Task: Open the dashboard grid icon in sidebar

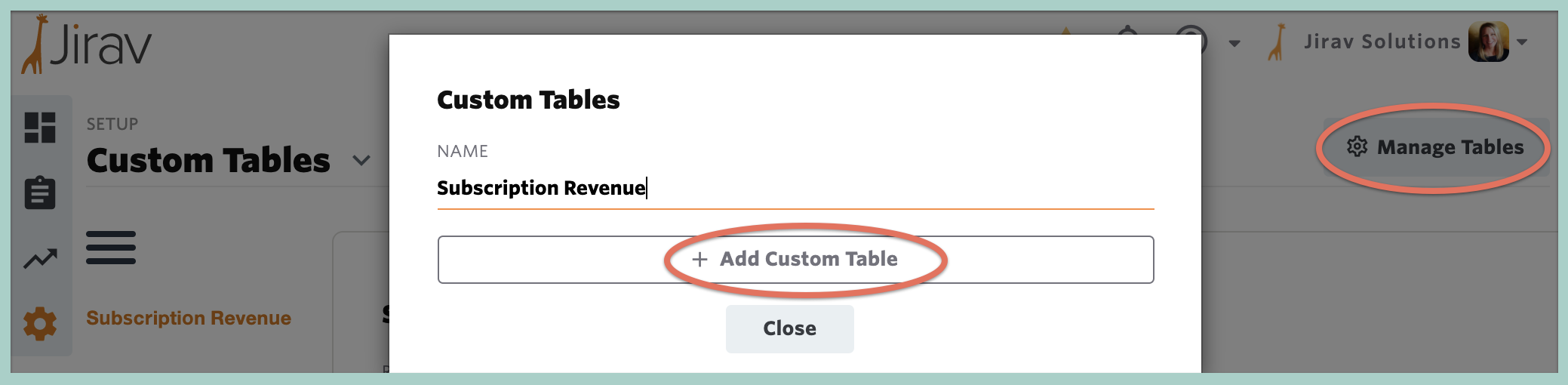Action: coord(40,128)
